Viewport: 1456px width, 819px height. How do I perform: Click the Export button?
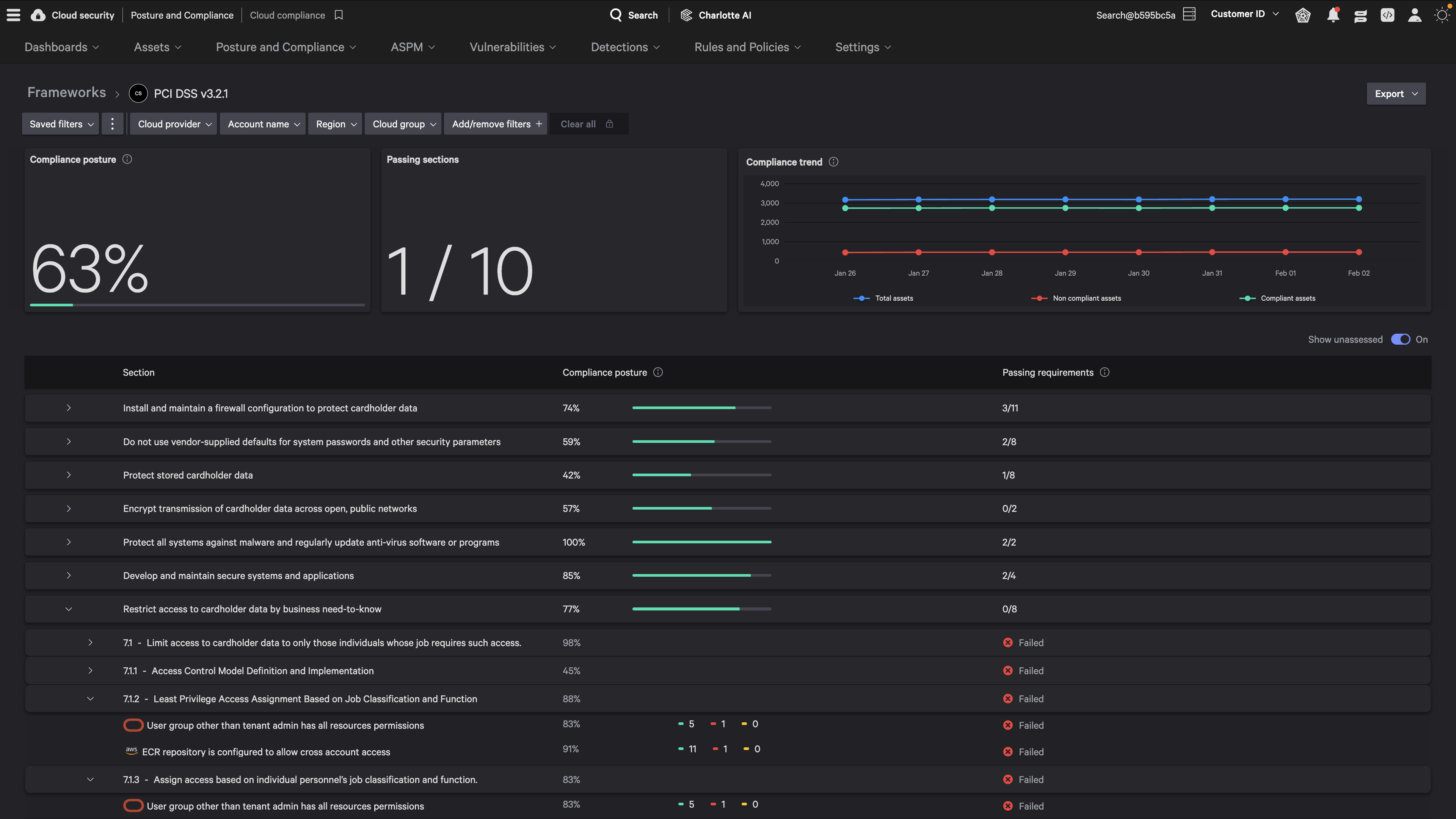1395,94
